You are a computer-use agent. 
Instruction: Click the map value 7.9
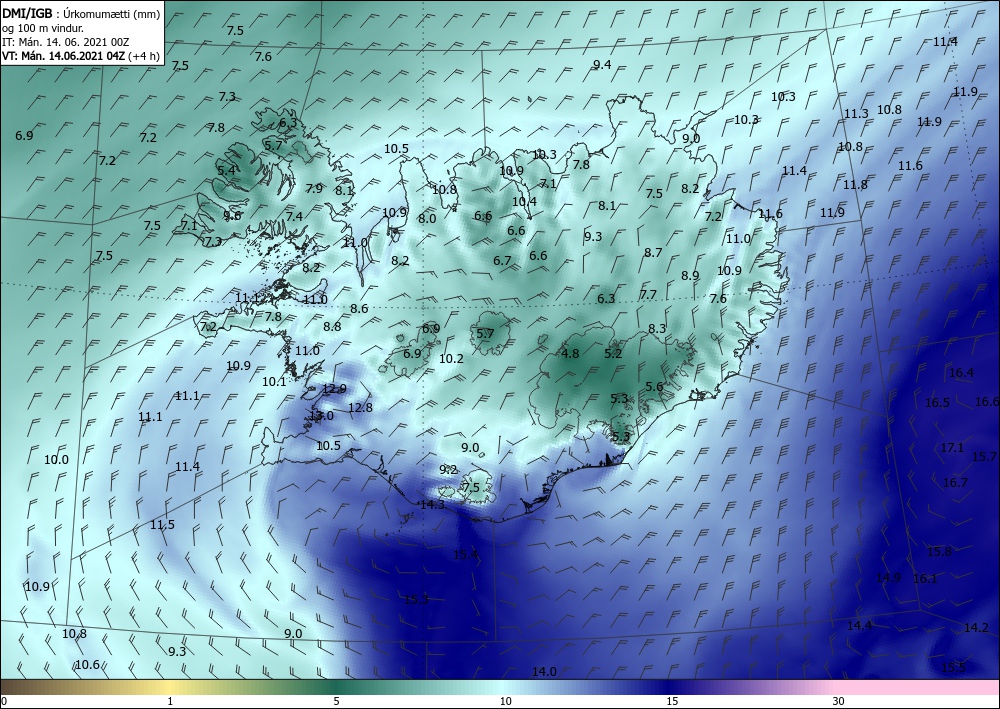[314, 188]
